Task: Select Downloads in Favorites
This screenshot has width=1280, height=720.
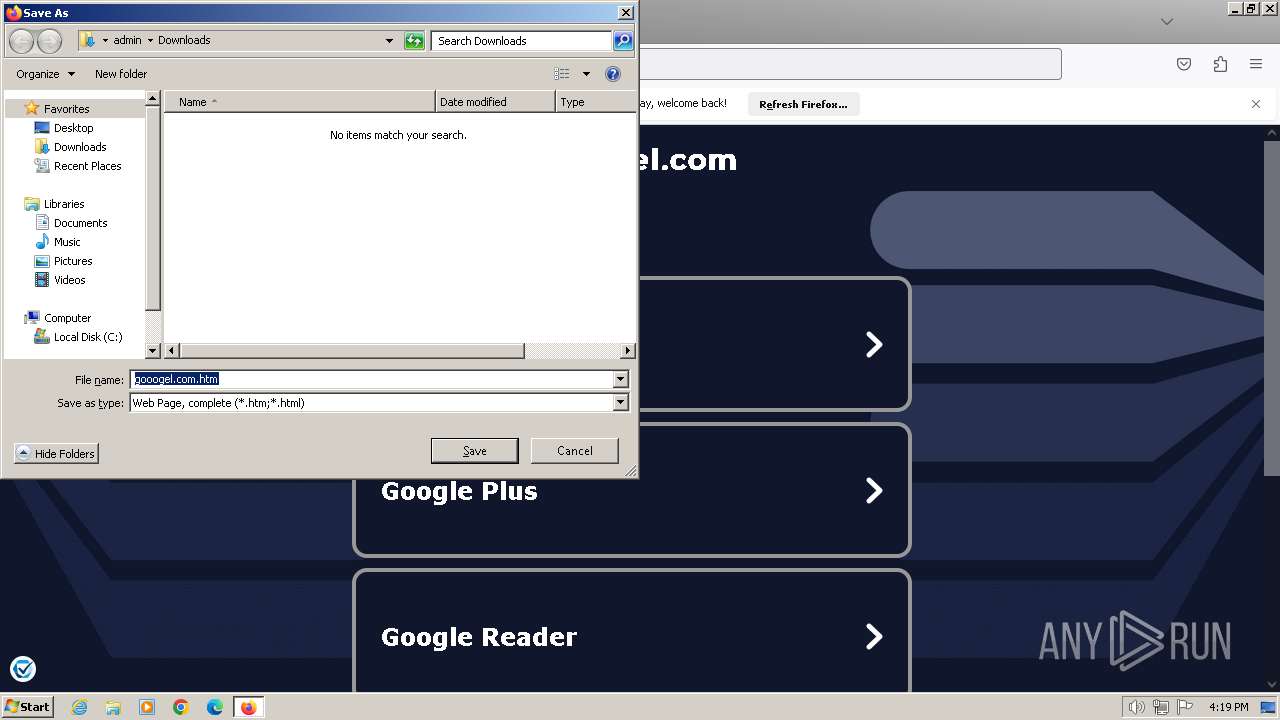Action: pyautogui.click(x=80, y=147)
